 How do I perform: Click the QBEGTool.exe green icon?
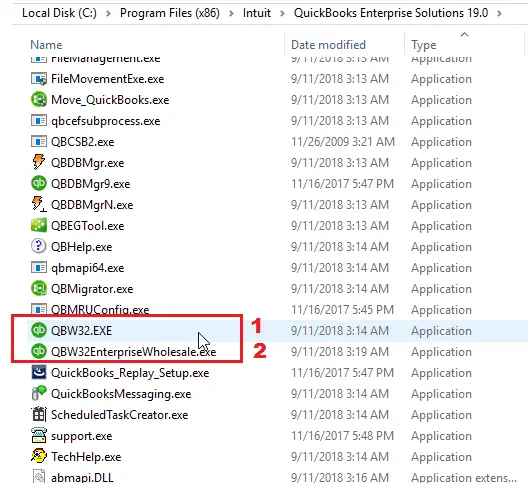(39, 225)
